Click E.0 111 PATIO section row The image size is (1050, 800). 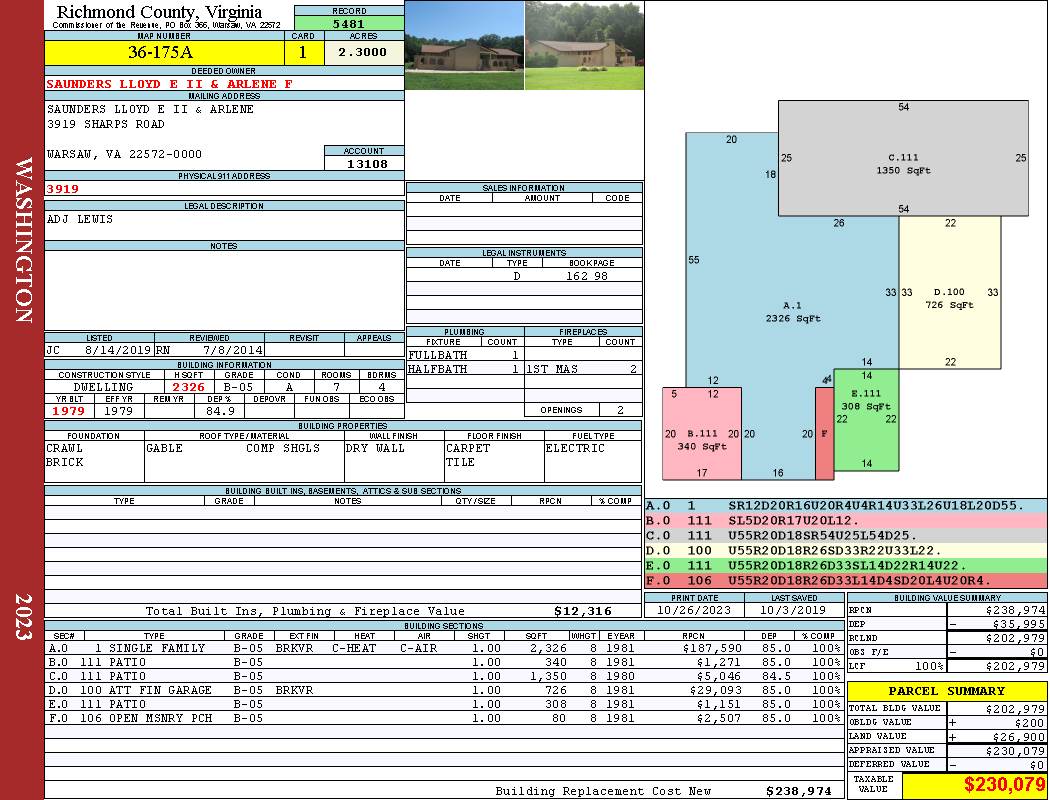[444, 704]
